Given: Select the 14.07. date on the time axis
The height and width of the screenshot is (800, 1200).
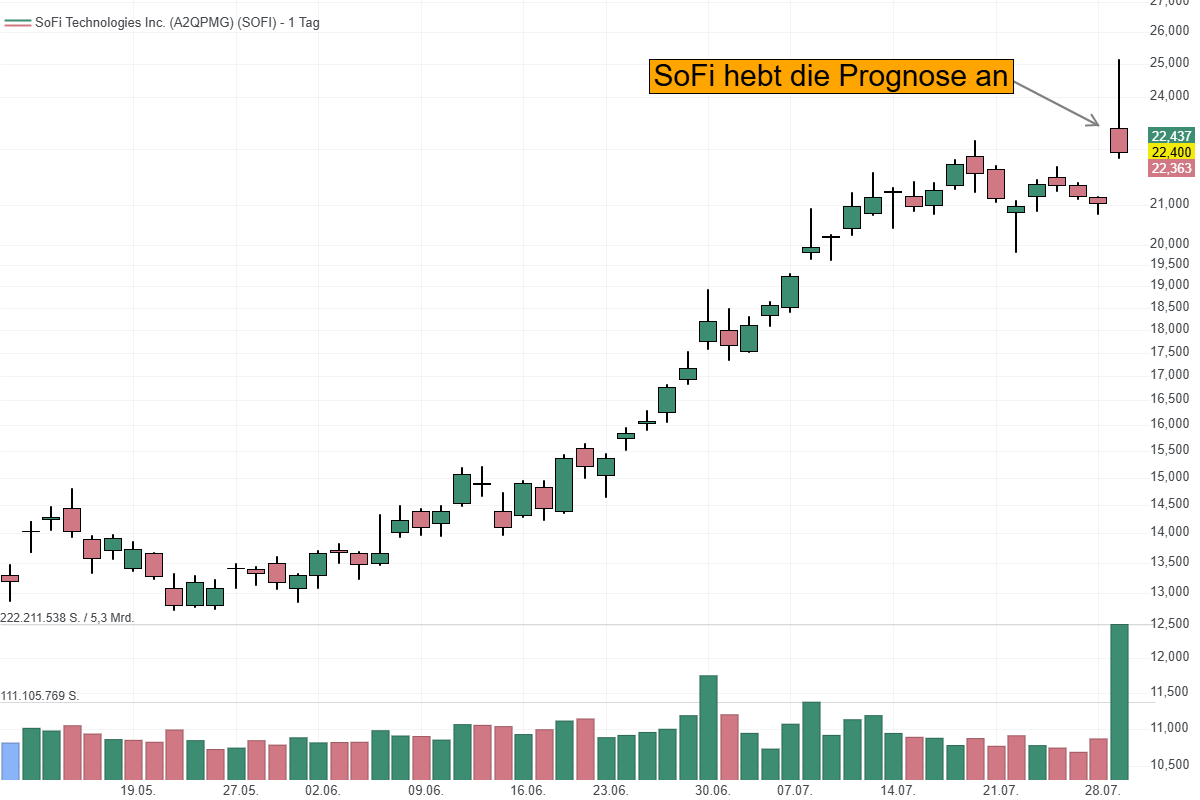Looking at the screenshot, I should (898, 790).
